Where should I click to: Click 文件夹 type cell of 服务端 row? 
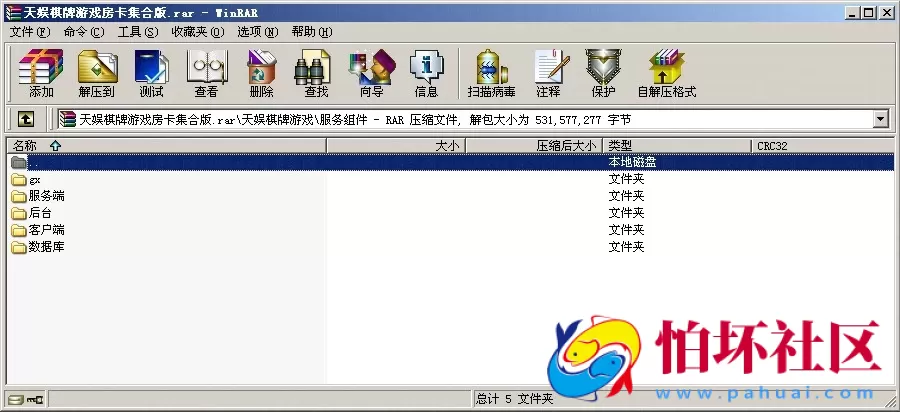[626, 196]
